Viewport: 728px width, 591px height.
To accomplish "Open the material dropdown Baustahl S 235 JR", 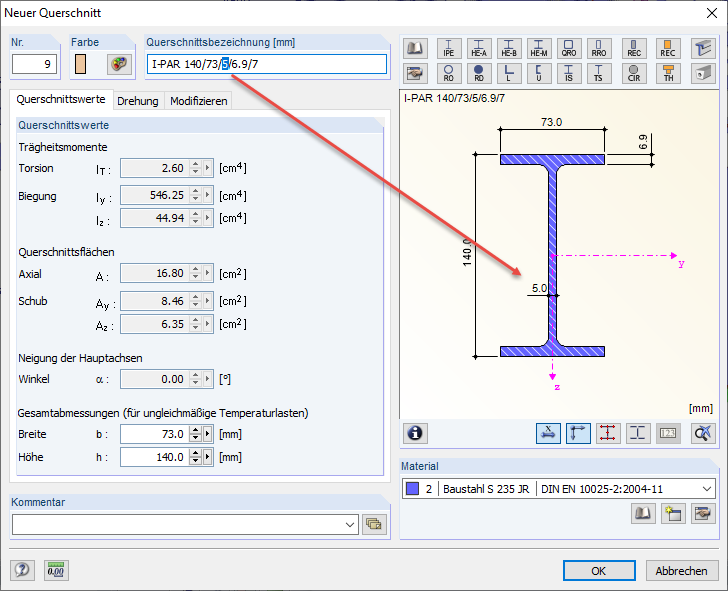I will pos(559,488).
